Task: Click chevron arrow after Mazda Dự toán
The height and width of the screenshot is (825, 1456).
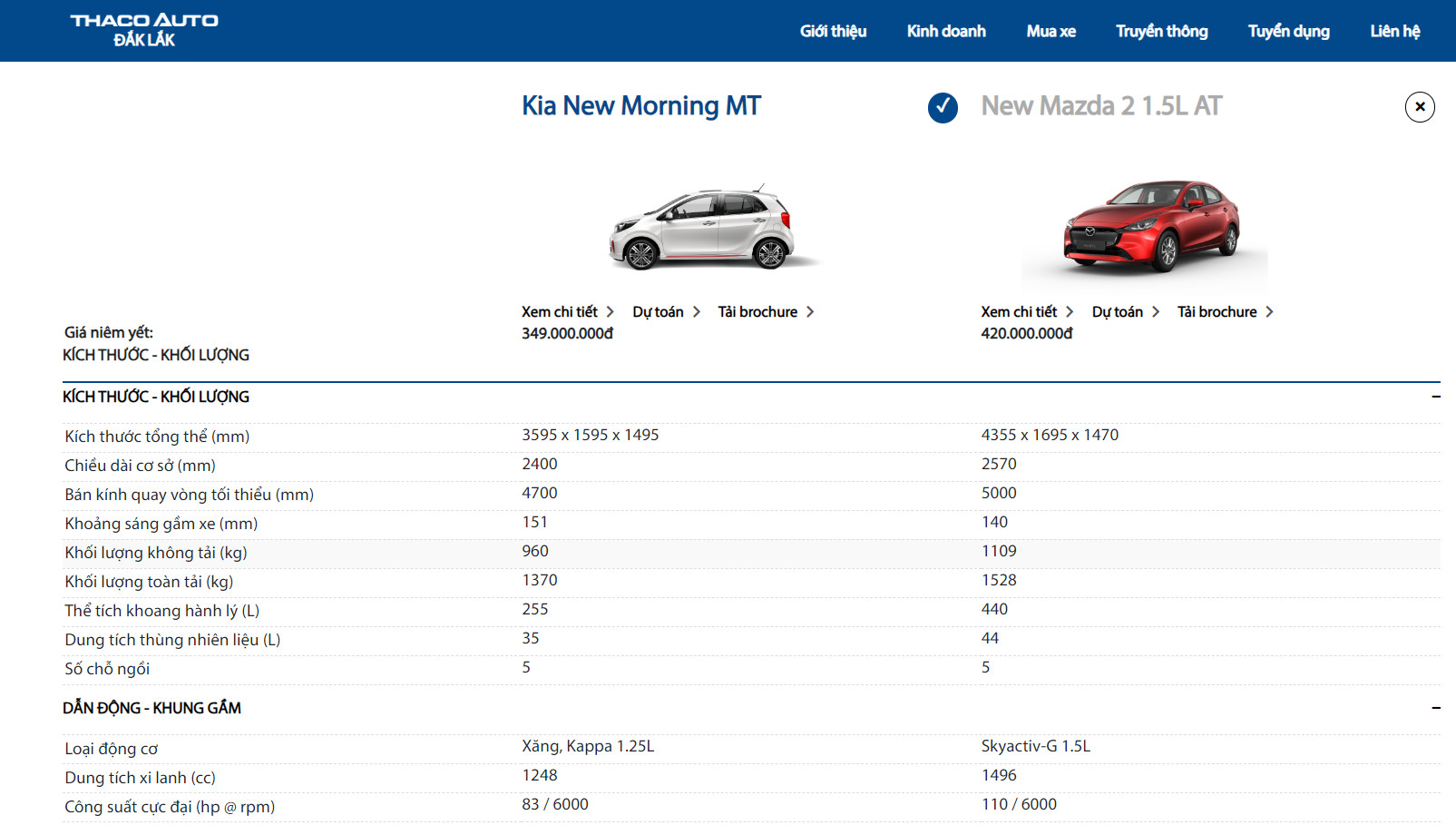Action: [x=1156, y=311]
